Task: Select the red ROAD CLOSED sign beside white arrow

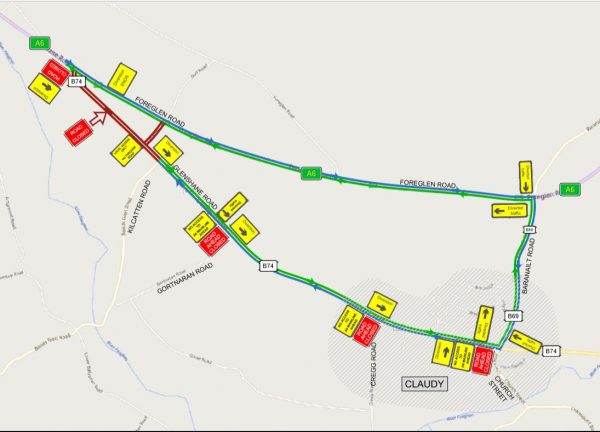Action: tap(79, 133)
